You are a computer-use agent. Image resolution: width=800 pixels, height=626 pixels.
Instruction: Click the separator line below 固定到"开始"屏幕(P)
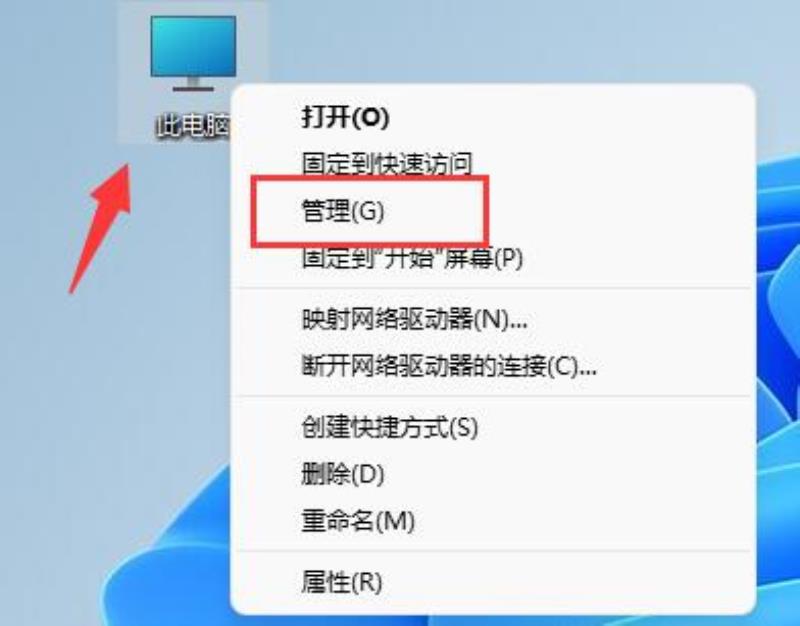(493, 288)
